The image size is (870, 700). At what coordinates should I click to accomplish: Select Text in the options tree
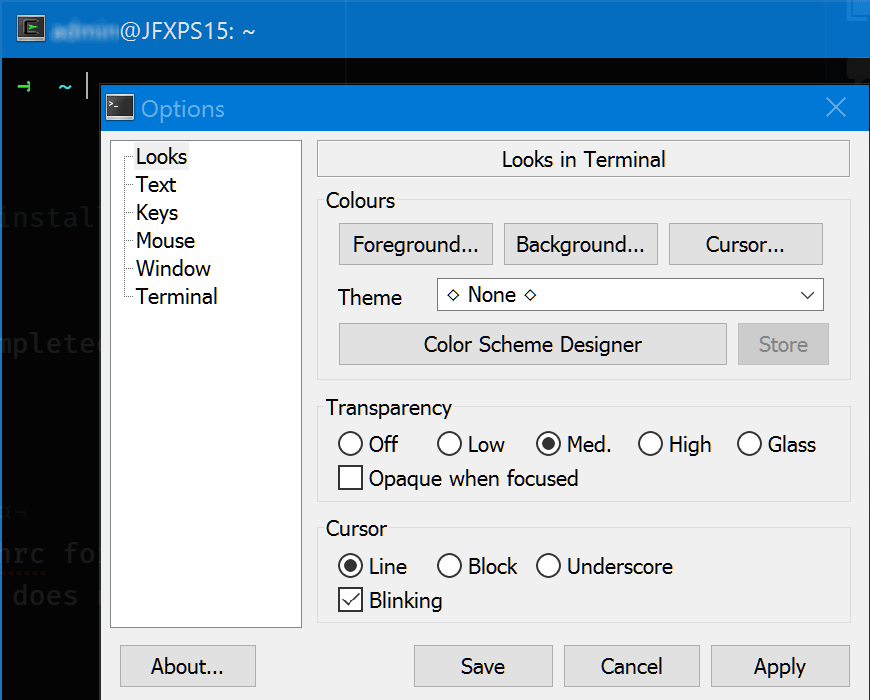coord(156,185)
